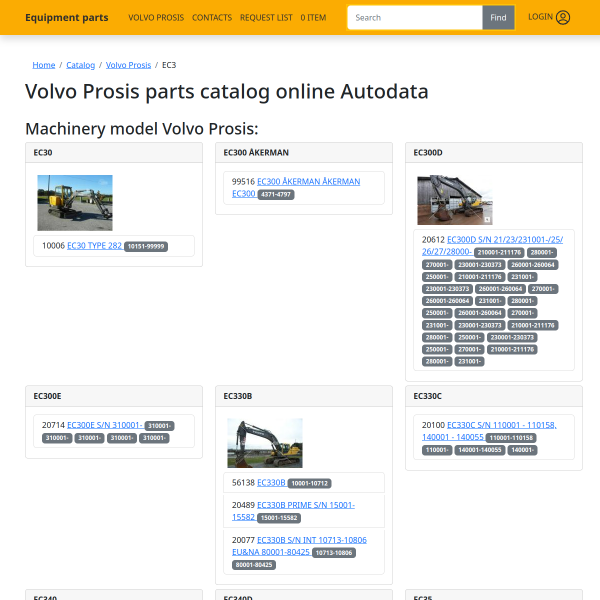Screen dimensions: 600x600
Task: Go to Volvo Prosis breadcrumb link
Action: click(128, 65)
